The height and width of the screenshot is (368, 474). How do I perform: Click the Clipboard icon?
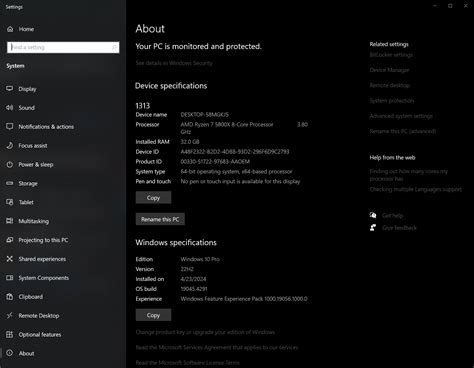[x=10, y=297]
